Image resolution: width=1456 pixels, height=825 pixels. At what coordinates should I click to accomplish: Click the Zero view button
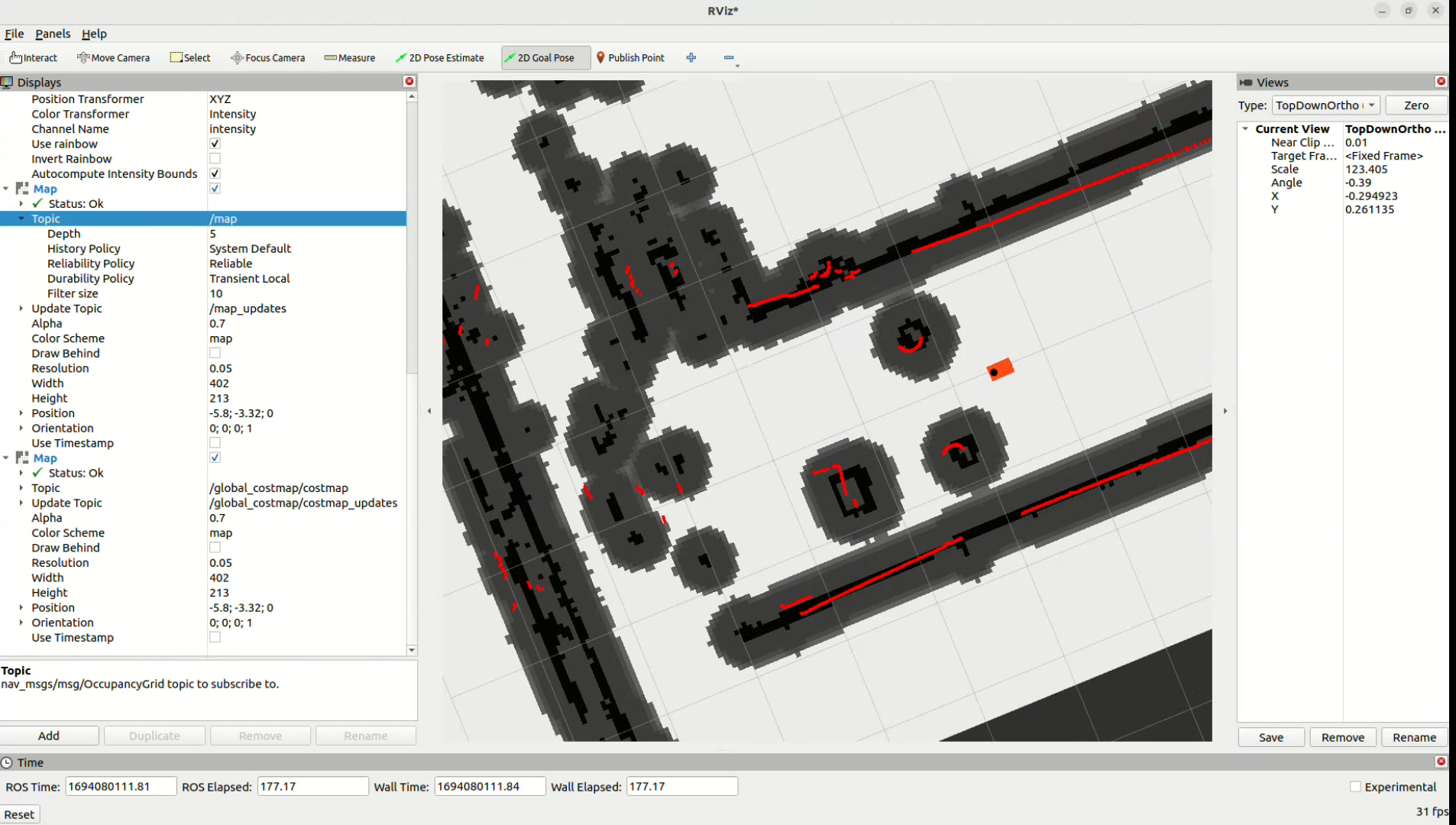pos(1416,105)
